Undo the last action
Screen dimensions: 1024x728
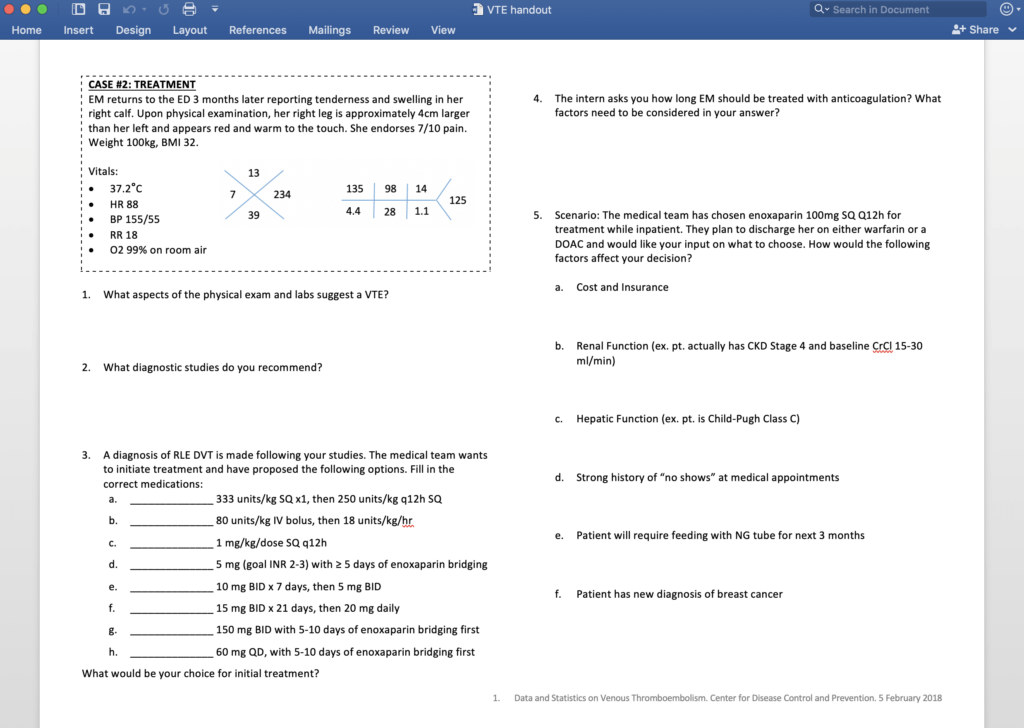[x=129, y=9]
